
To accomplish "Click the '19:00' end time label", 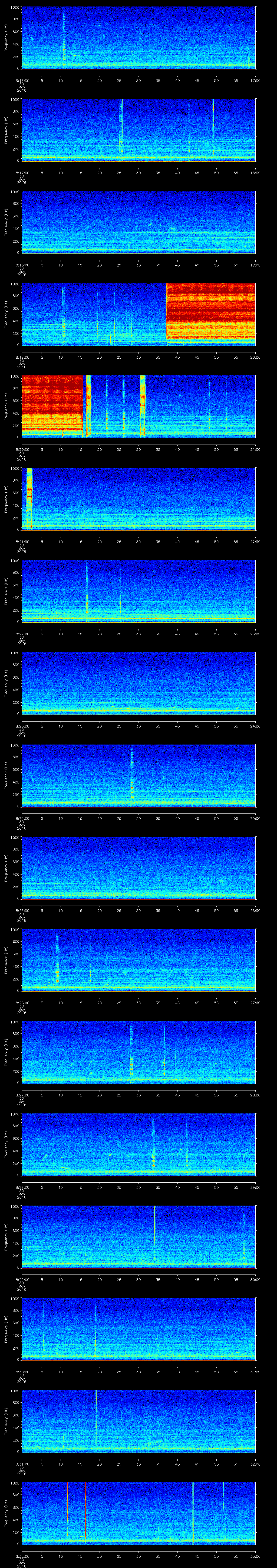I will (256, 265).
